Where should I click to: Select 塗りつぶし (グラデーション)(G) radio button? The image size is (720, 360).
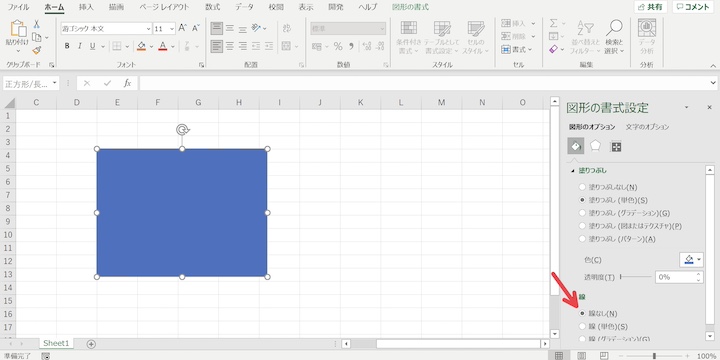click(x=582, y=213)
